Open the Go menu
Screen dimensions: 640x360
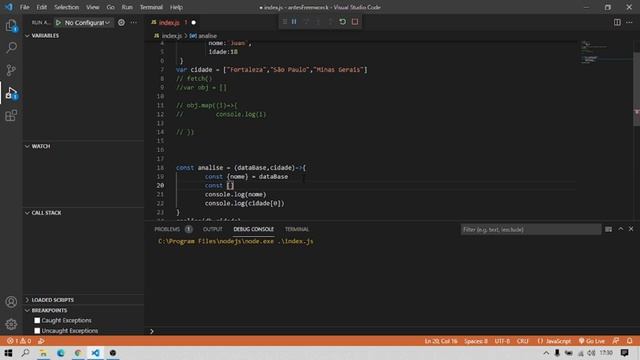coord(110,7)
